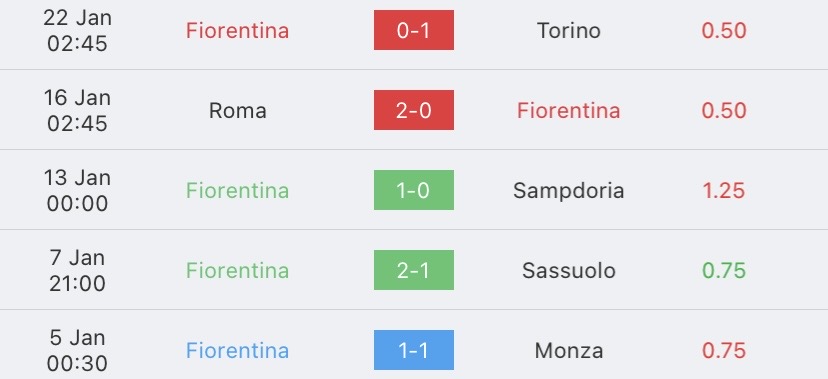Viewport: 828px width, 379px height.
Task: Open the red 2-0 score badge
Action: point(413,110)
